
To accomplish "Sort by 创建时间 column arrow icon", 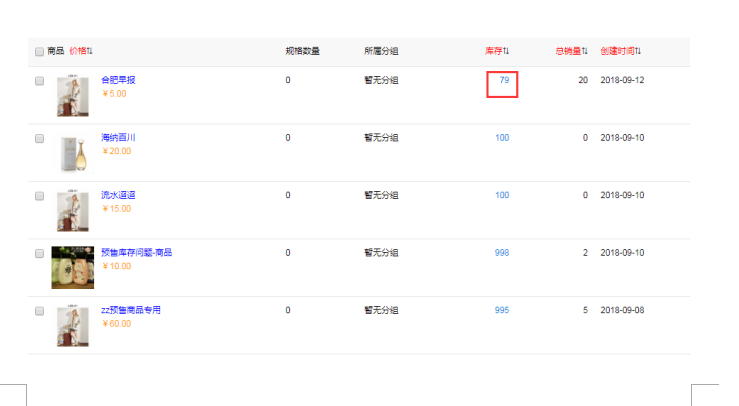I will (638, 51).
